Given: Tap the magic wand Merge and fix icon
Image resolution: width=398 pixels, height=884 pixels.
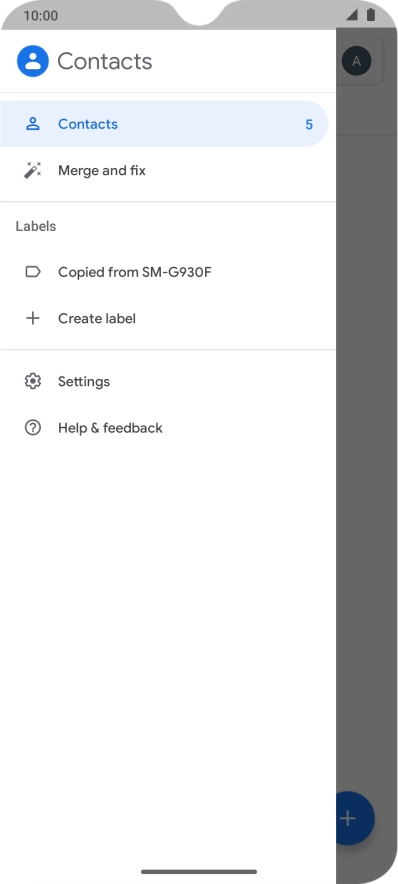Looking at the screenshot, I should click(33, 170).
